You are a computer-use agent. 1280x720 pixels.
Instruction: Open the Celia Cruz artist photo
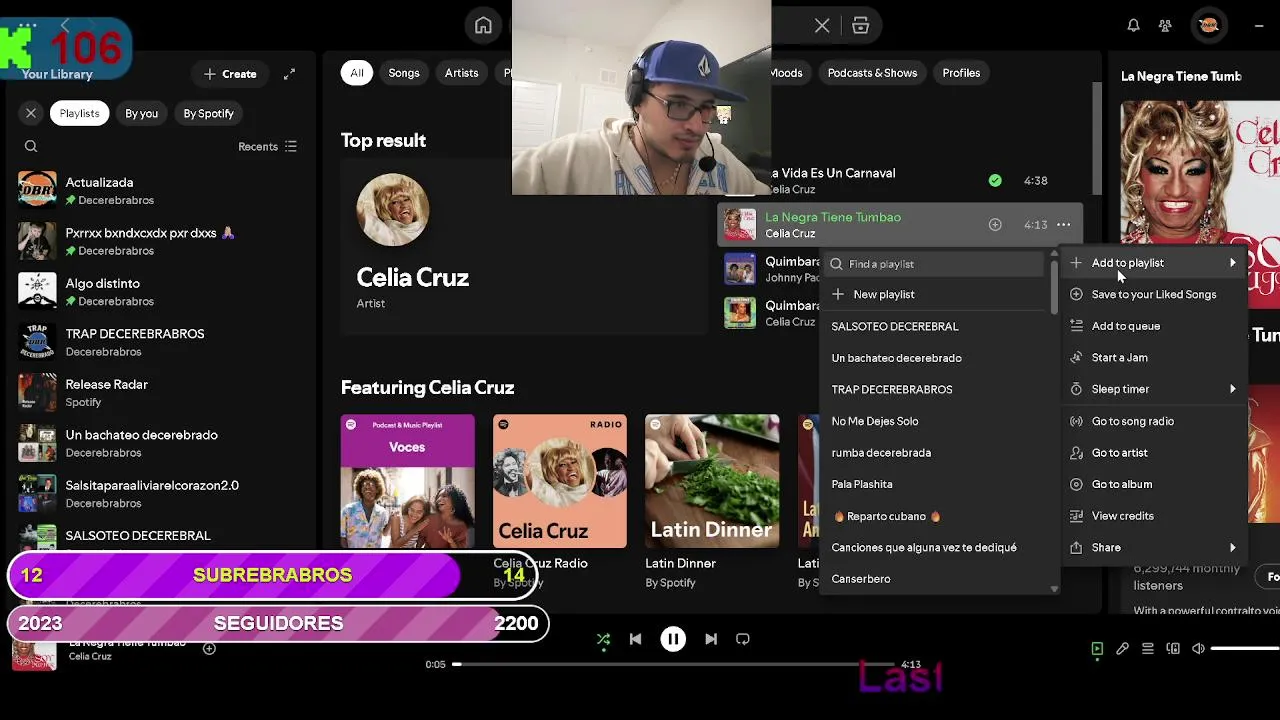pyautogui.click(x=393, y=210)
